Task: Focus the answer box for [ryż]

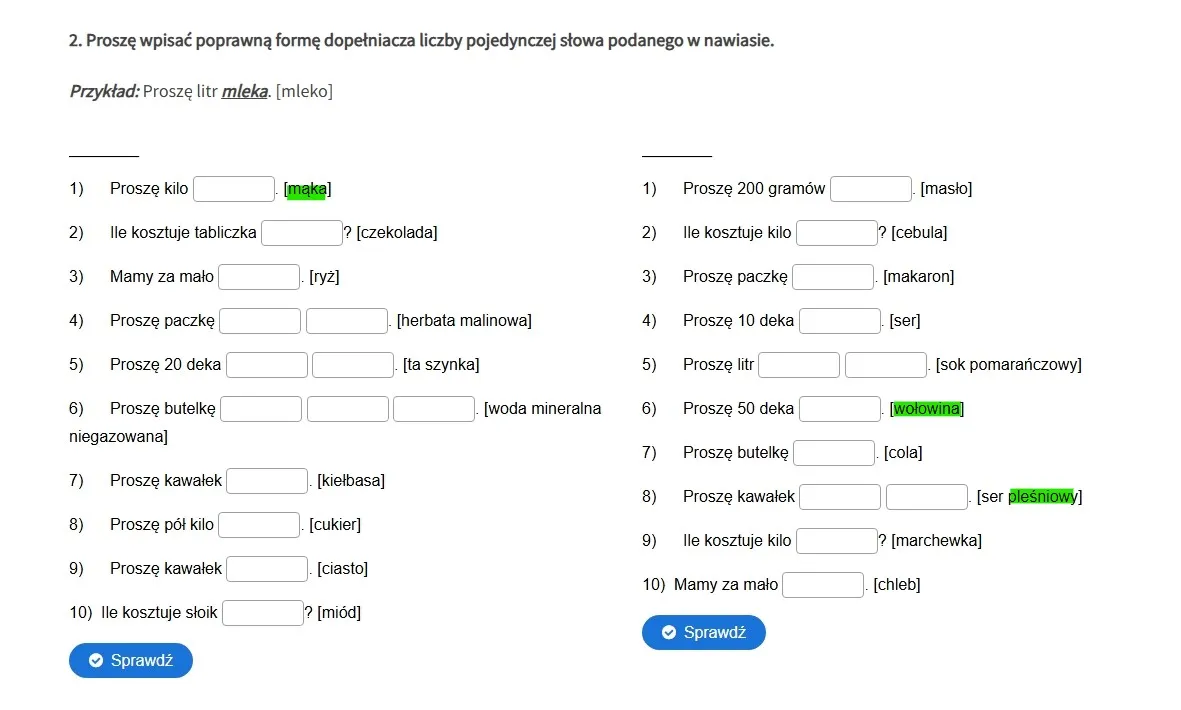Action: click(259, 277)
